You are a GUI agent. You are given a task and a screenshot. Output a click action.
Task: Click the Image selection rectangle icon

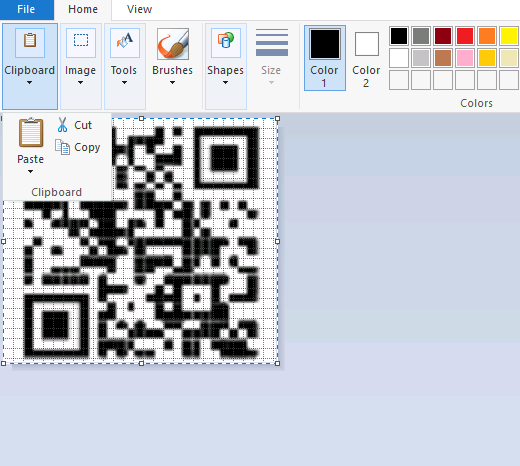coord(81,40)
